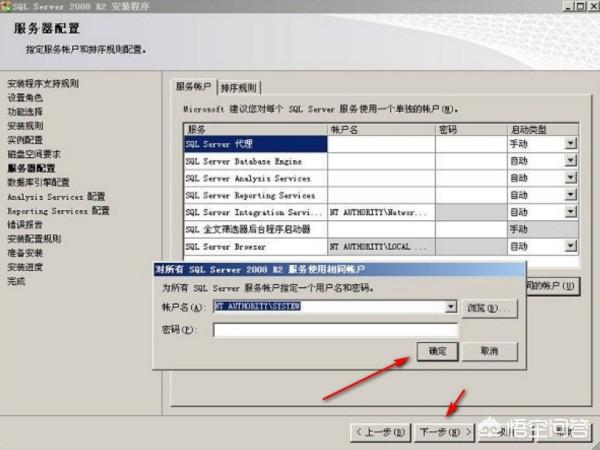Click NT AUTHORITY\Networ... account cell
Image resolution: width=600 pixels, height=450 pixels.
pos(381,212)
